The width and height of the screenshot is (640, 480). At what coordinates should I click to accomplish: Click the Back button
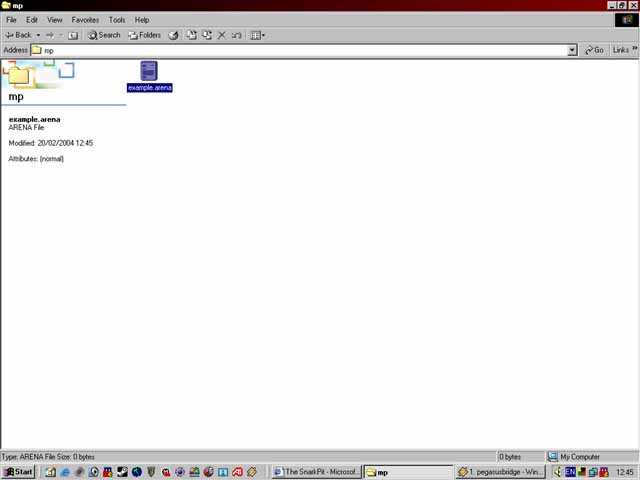click(18, 35)
